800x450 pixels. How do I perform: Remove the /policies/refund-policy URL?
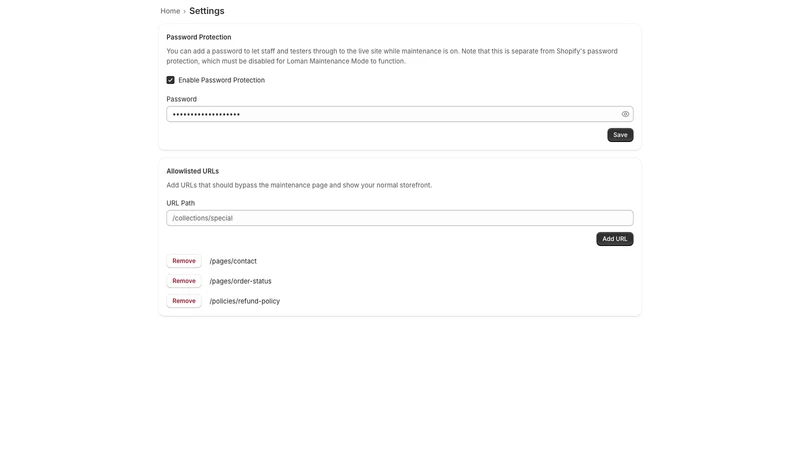tap(184, 301)
